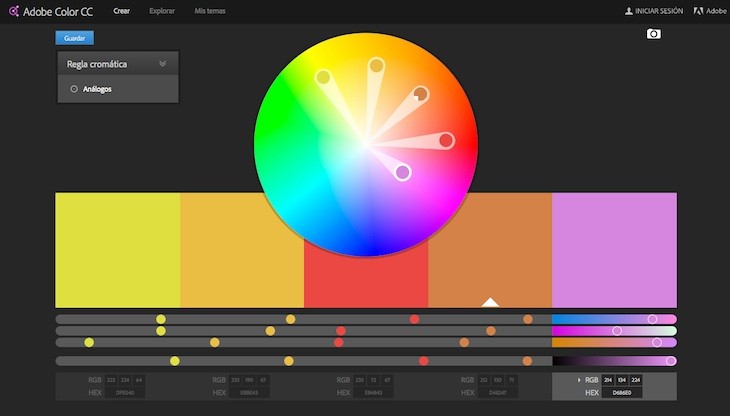Click gold knob on first slider row
Viewport: 730px width, 416px height.
291,319
